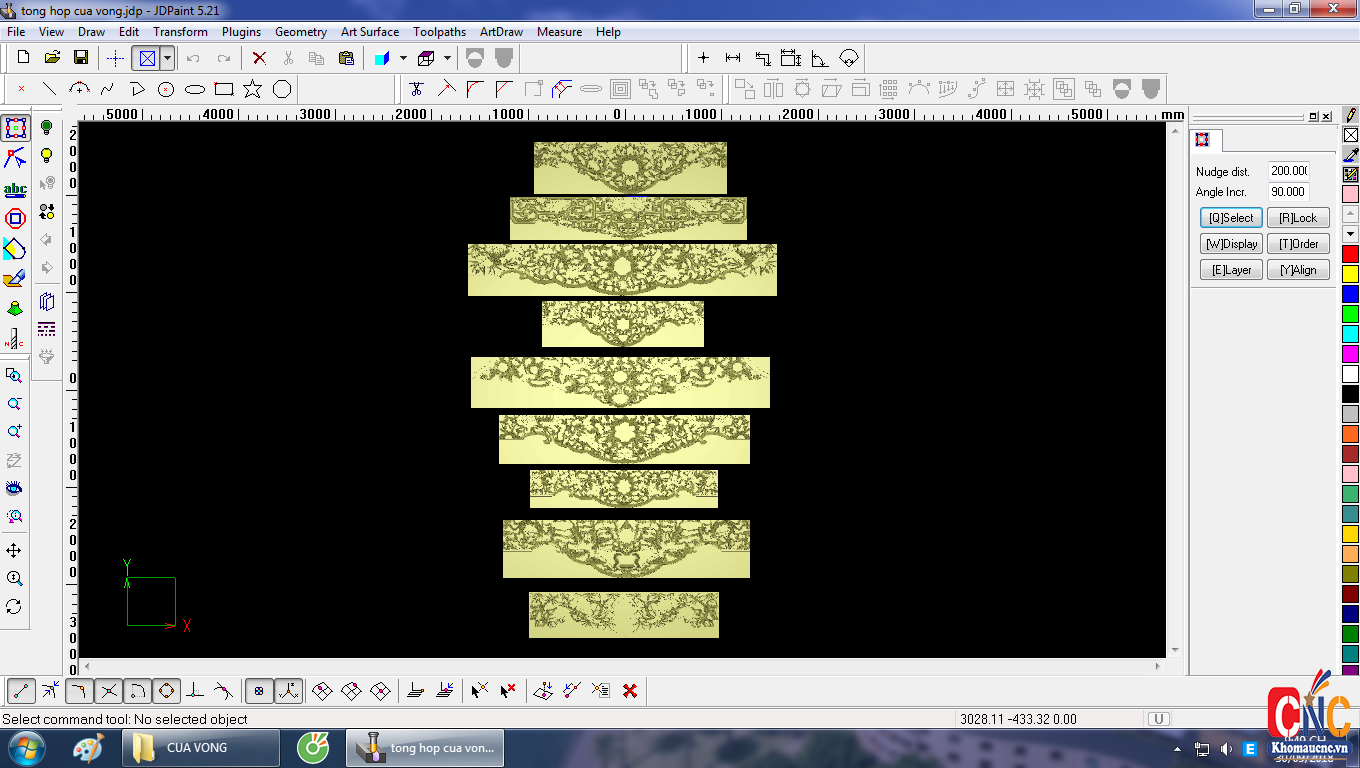1360x768 pixels.
Task: Open the blue cube shading dropdown arrow
Action: point(403,58)
